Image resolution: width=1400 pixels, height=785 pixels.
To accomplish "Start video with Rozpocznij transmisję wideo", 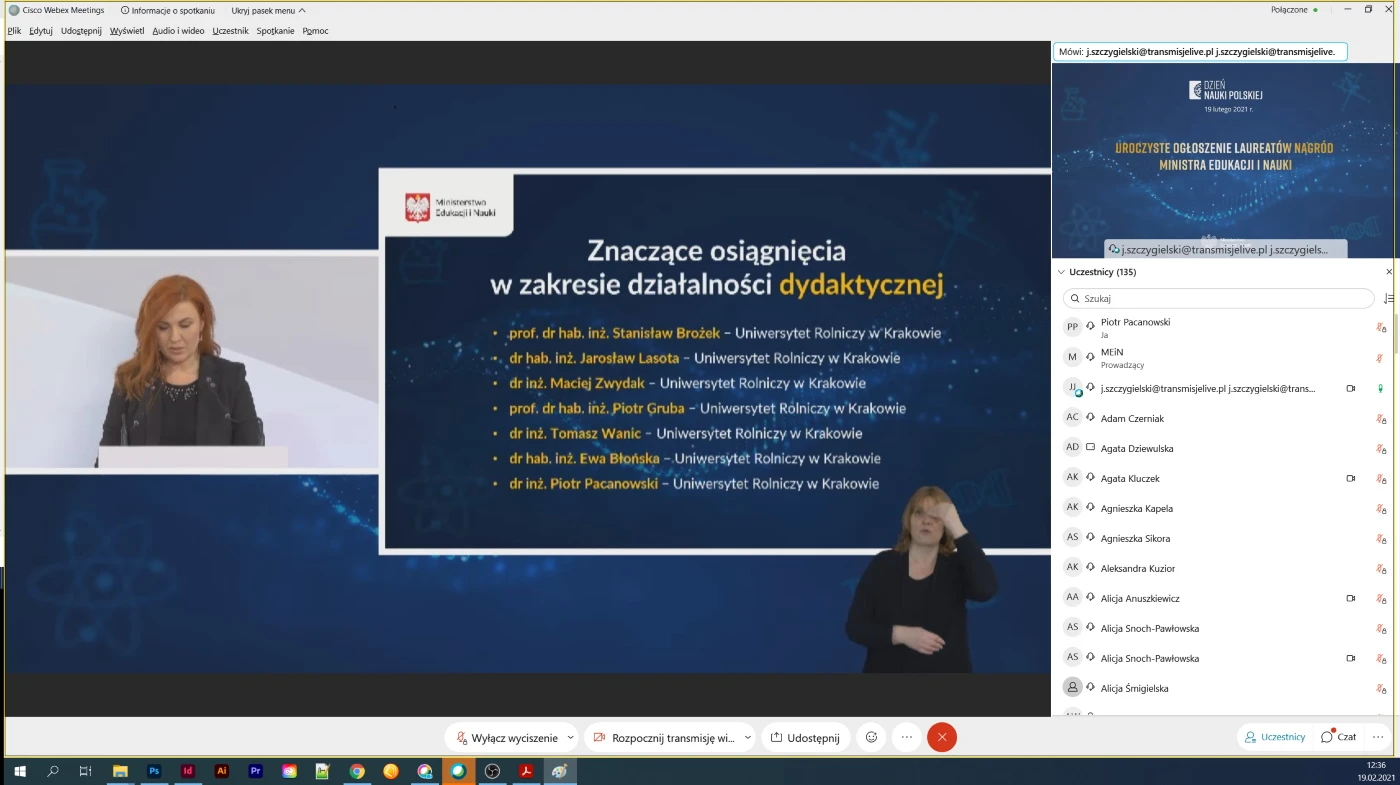I will [x=663, y=737].
